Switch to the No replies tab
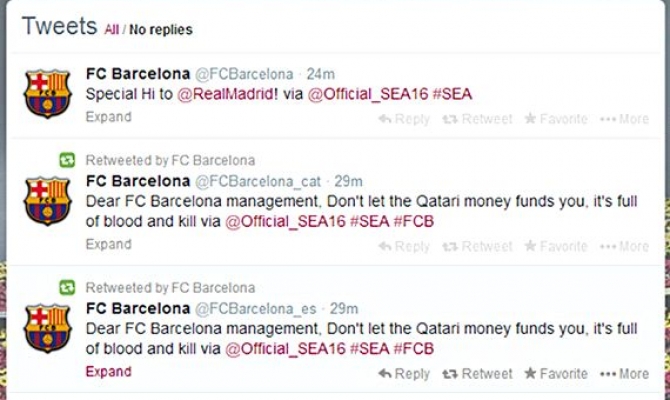 [160, 30]
